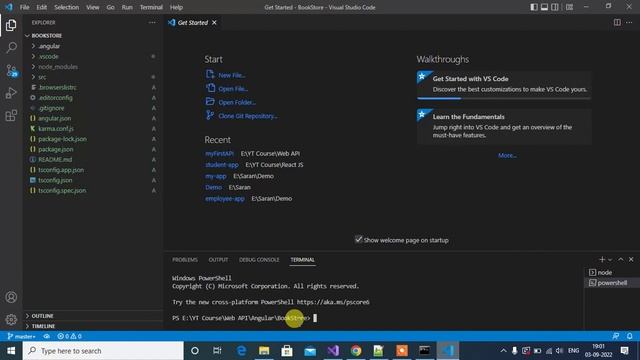The image size is (640, 360).
Task: Click the New File link
Action: point(231,75)
